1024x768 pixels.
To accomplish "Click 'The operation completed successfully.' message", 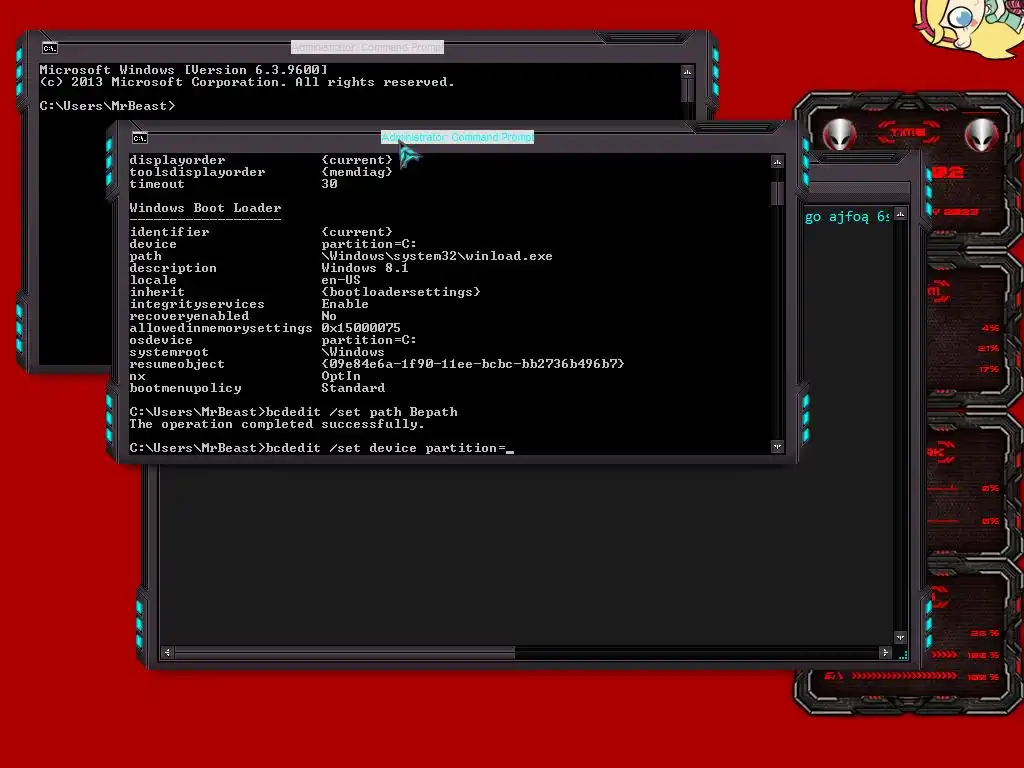I will click(277, 424).
